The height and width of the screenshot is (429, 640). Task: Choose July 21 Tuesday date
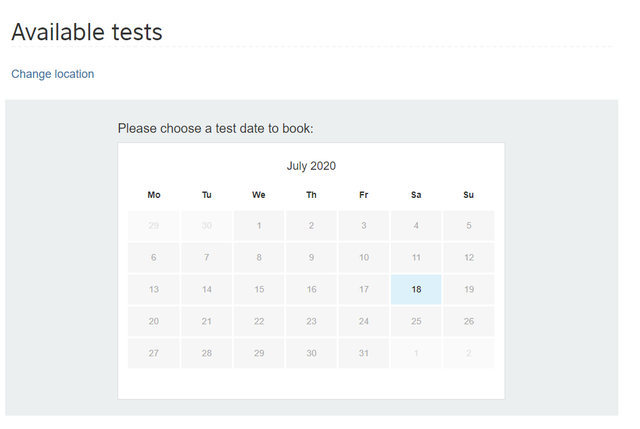(207, 321)
